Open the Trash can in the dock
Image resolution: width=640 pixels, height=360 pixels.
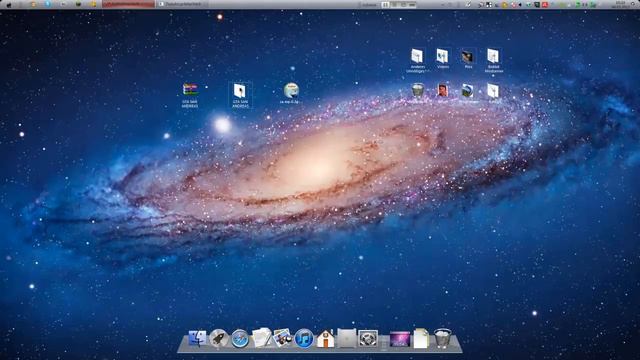tap(442, 338)
